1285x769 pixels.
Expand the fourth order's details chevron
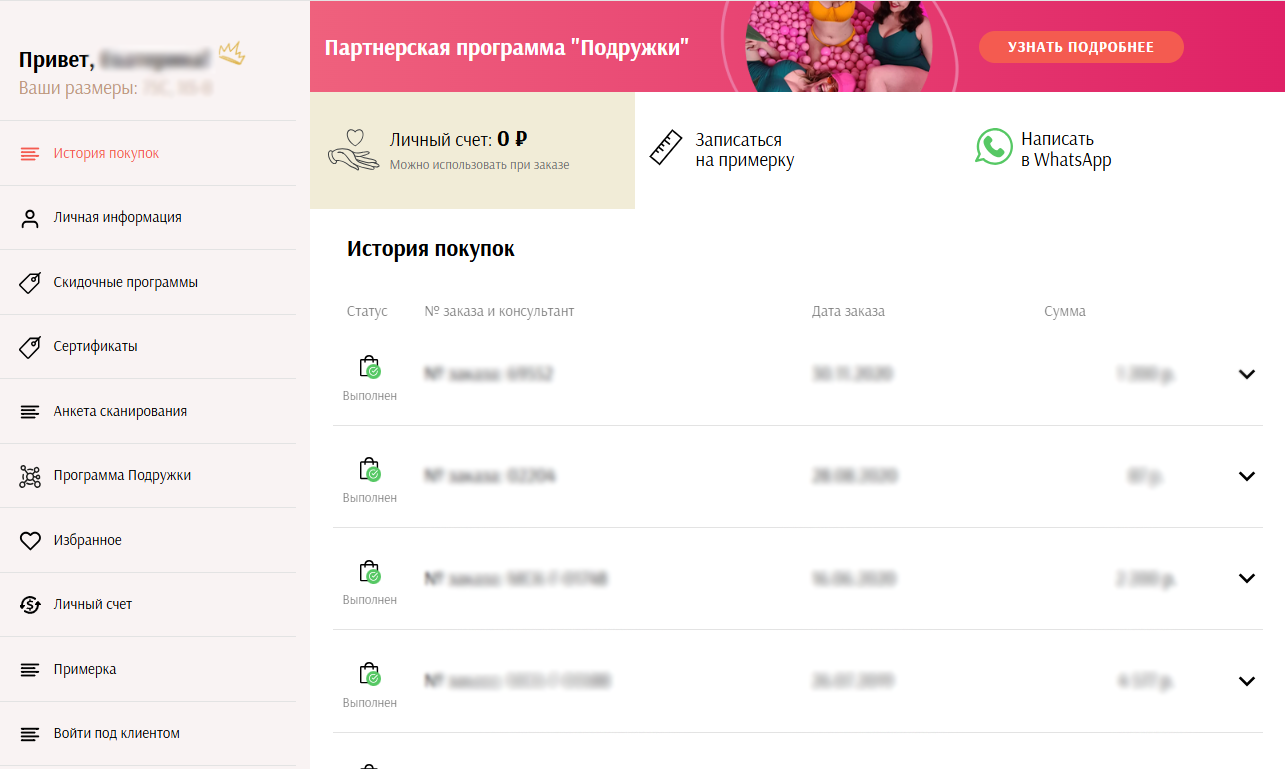[1246, 682]
